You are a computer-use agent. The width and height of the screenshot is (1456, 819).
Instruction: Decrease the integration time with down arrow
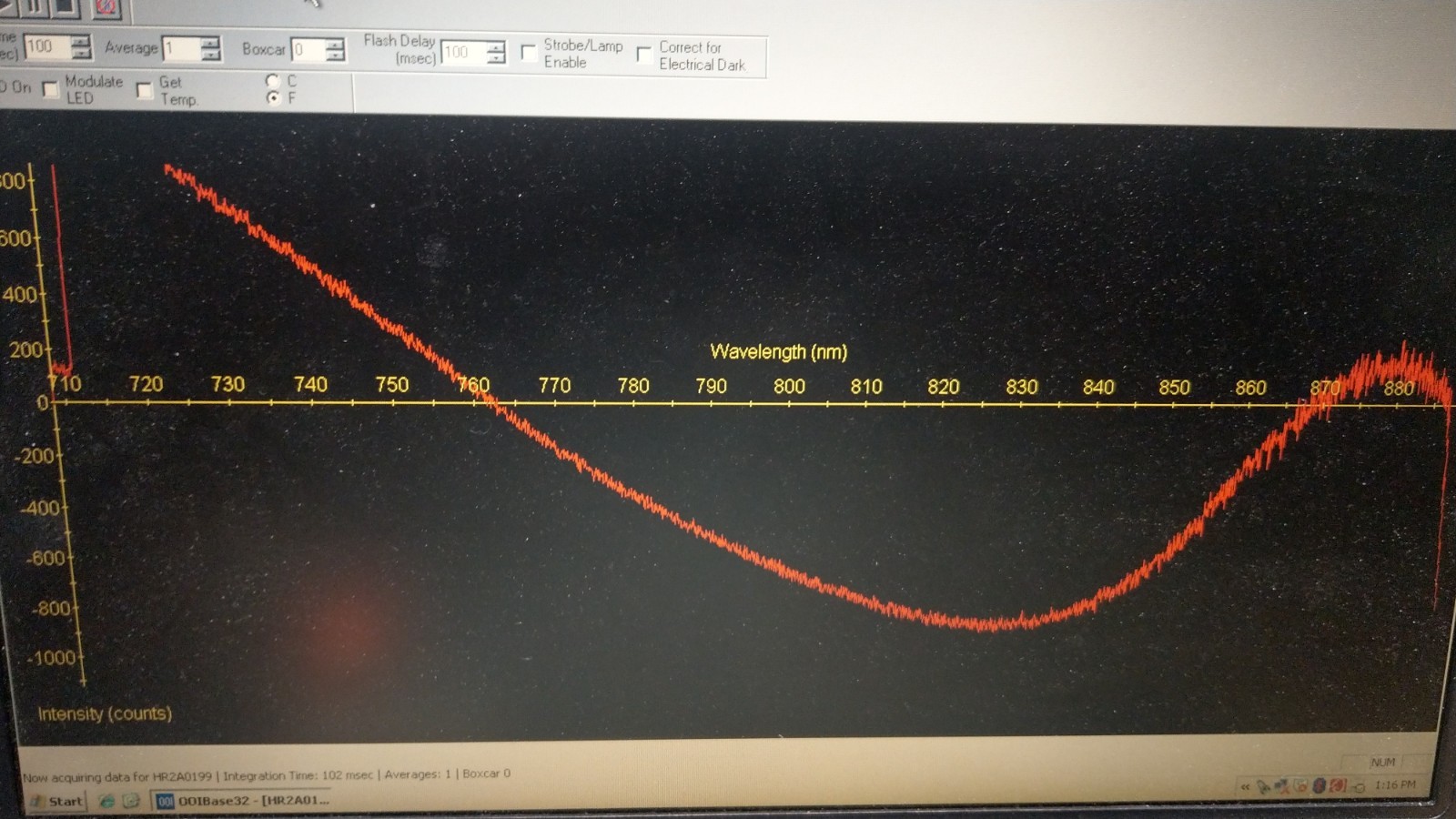[x=81, y=53]
